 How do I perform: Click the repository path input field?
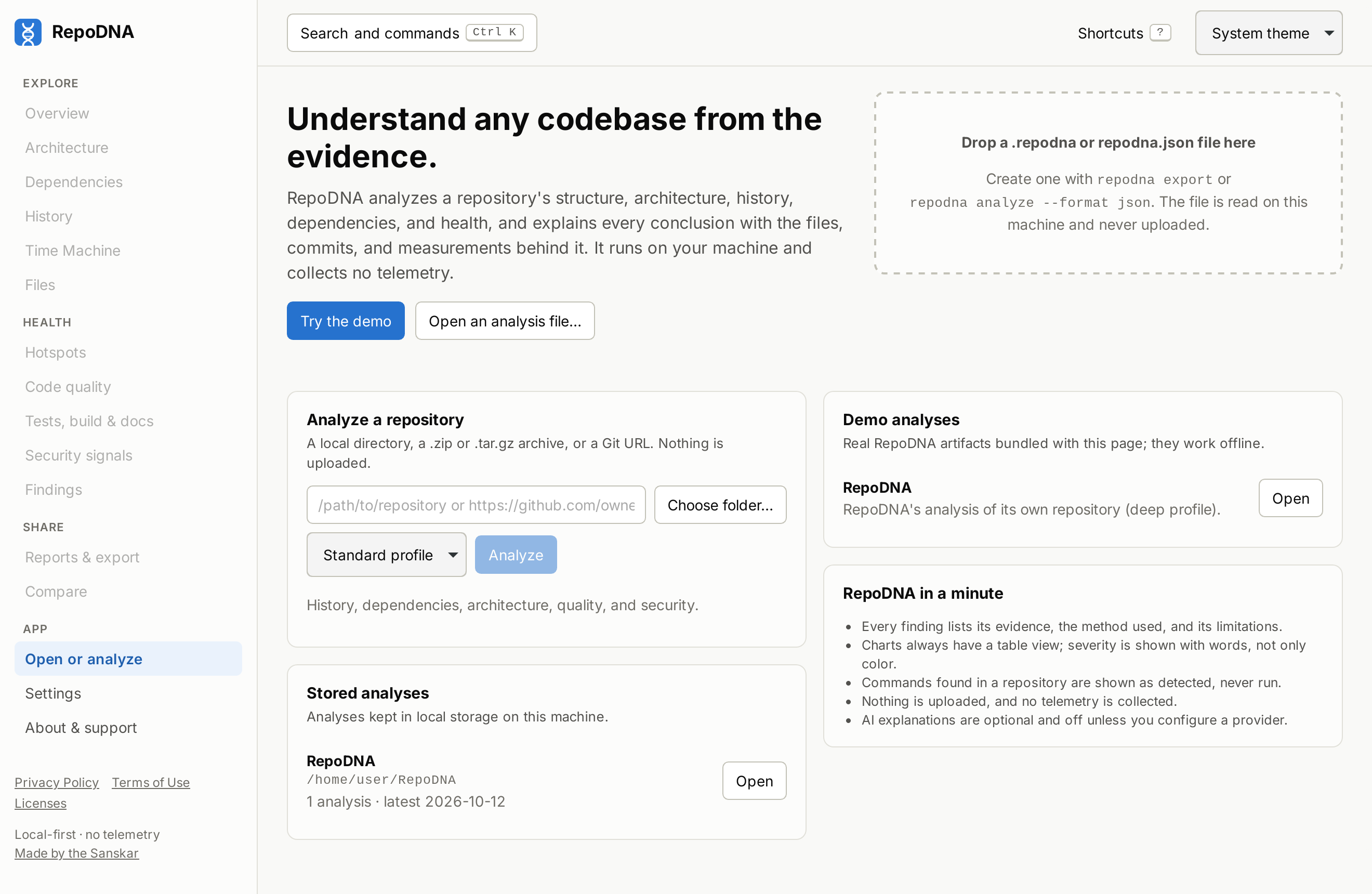pos(476,505)
